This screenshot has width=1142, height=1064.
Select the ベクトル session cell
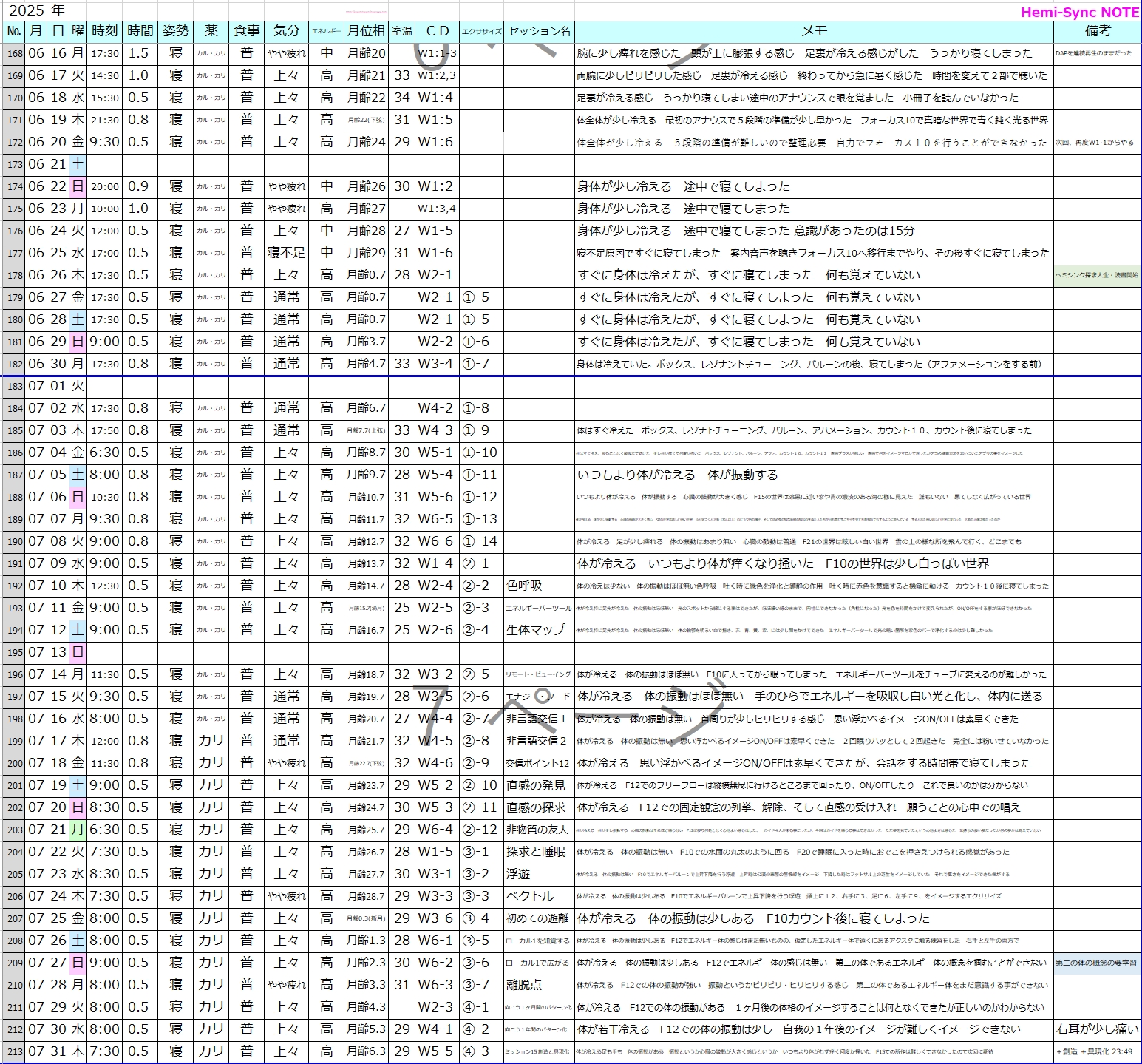540,896
